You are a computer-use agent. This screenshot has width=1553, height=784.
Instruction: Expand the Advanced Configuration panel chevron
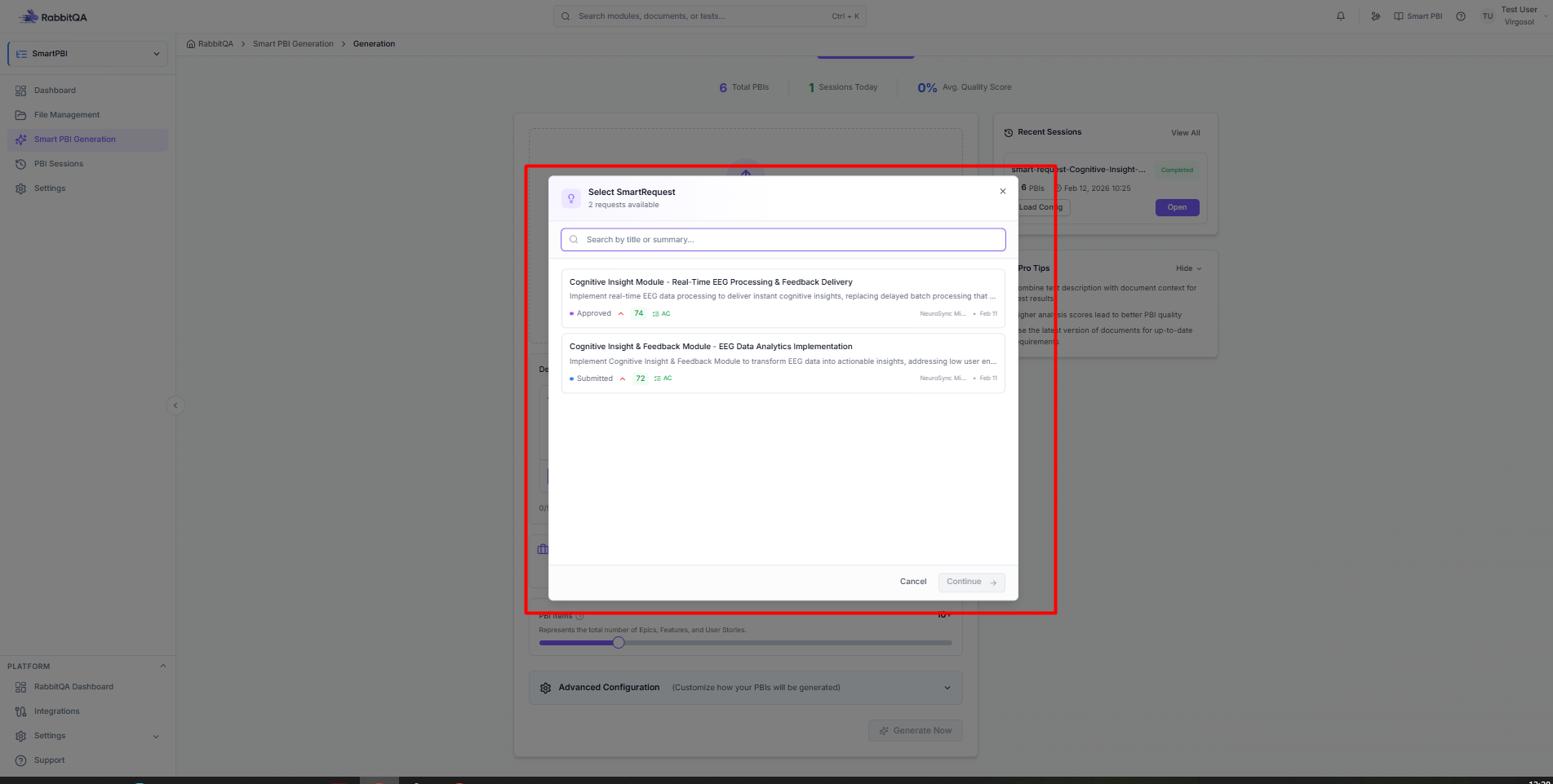pyautogui.click(x=947, y=688)
